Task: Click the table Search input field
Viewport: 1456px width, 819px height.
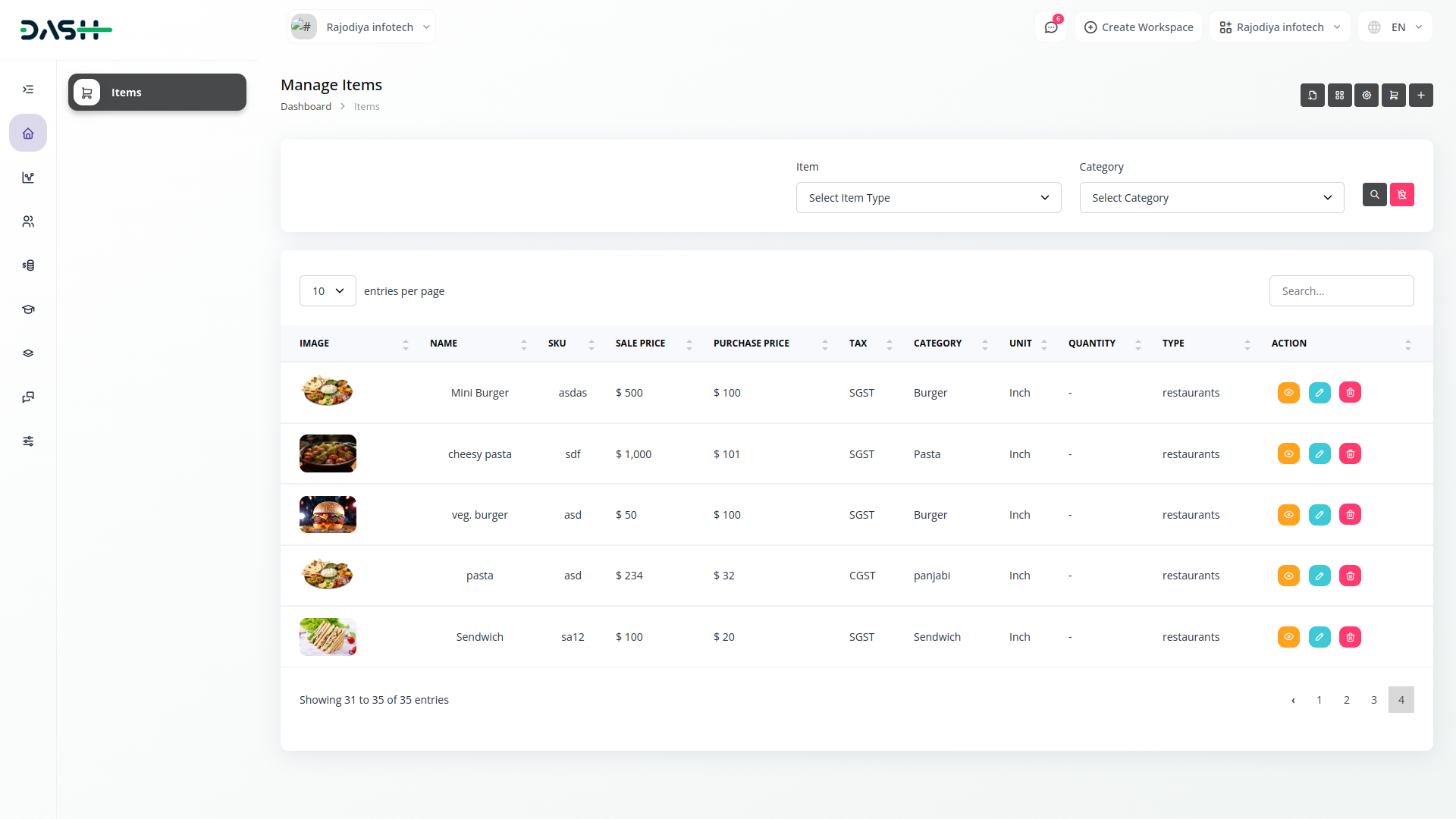Action: click(x=1341, y=291)
